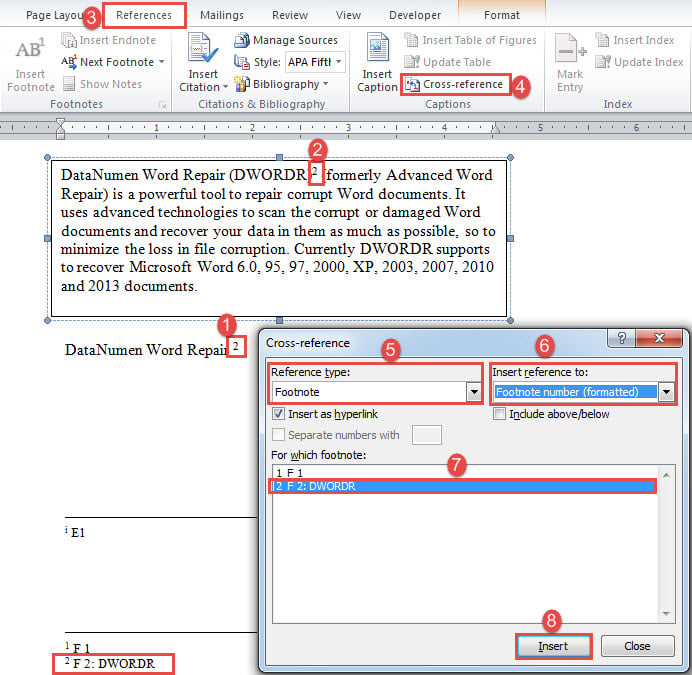Image resolution: width=692 pixels, height=675 pixels.
Task: Open the View tab
Action: point(348,15)
